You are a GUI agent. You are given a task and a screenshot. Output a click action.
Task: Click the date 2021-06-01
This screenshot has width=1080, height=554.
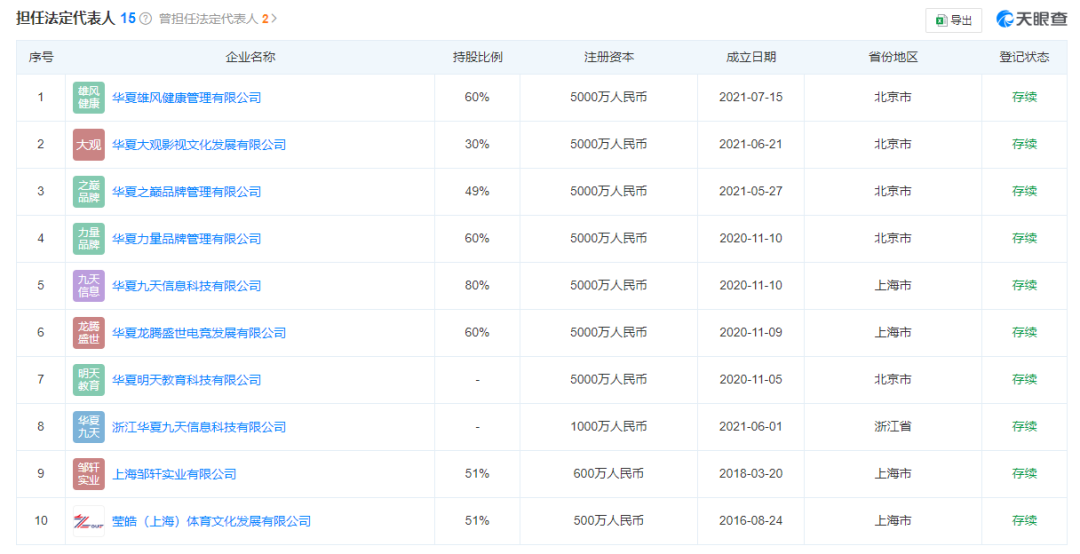pyautogui.click(x=751, y=427)
